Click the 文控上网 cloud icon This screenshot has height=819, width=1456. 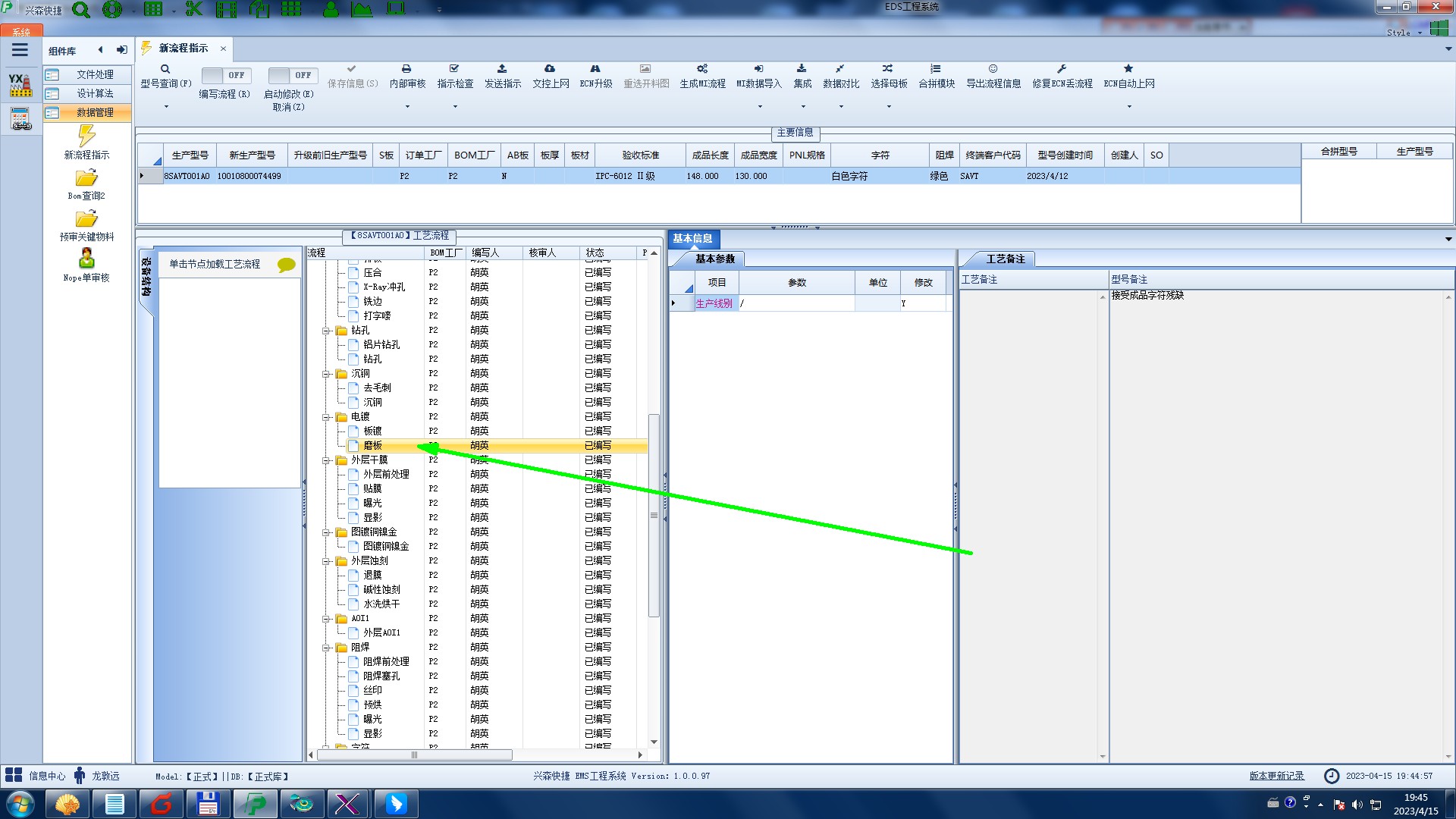(550, 69)
